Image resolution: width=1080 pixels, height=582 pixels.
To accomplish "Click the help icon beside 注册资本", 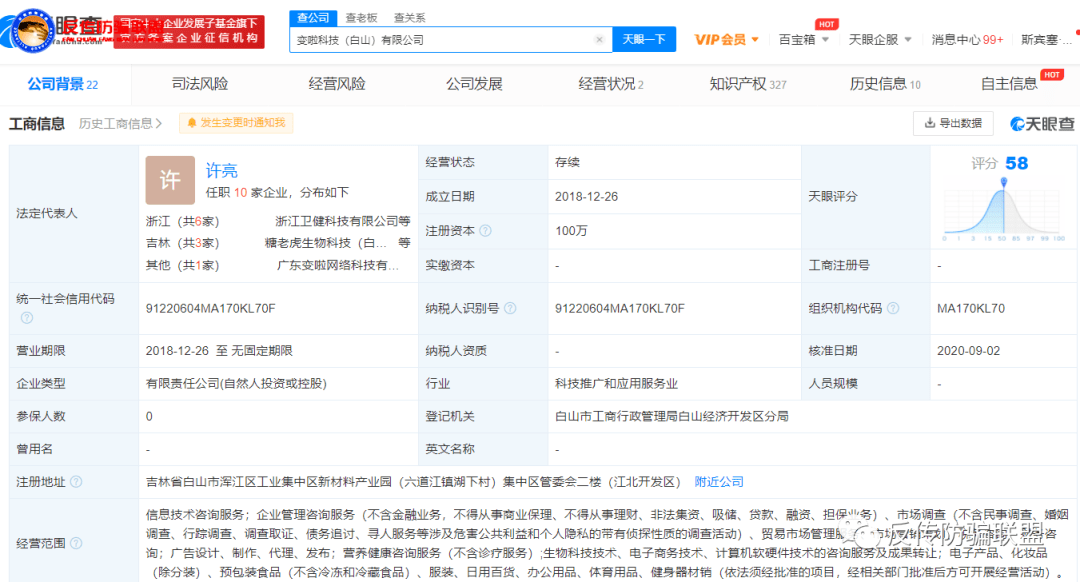I will click(x=483, y=231).
